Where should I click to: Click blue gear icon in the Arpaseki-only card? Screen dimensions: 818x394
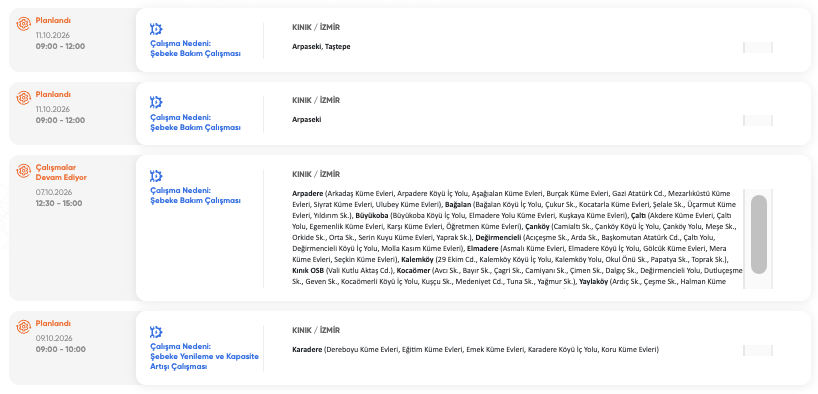coord(156,102)
